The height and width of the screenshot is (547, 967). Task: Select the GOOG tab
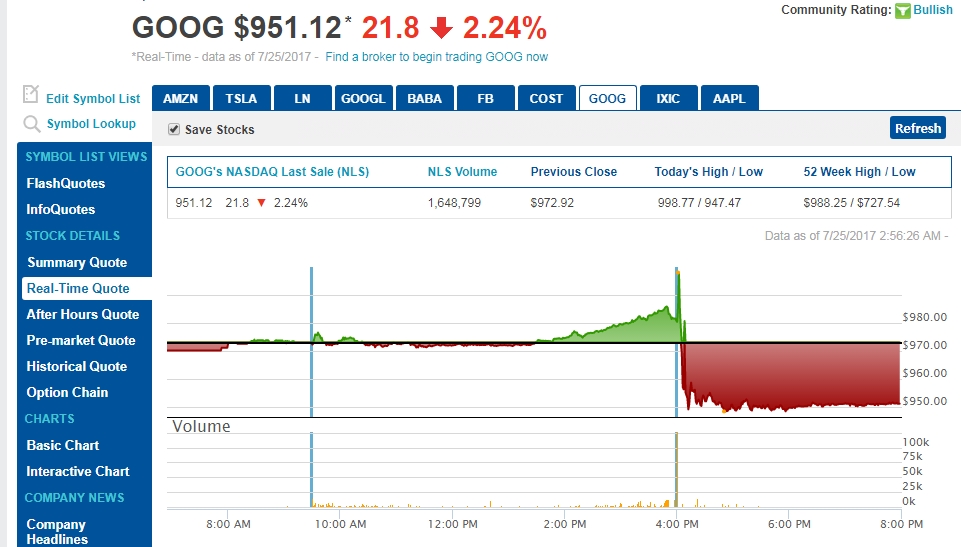(x=607, y=98)
